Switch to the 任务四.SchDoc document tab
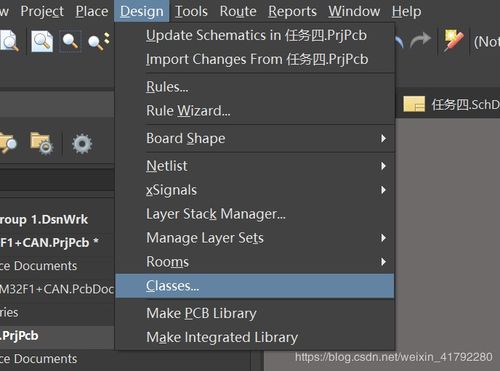The width and height of the screenshot is (500, 371). pyautogui.click(x=451, y=105)
